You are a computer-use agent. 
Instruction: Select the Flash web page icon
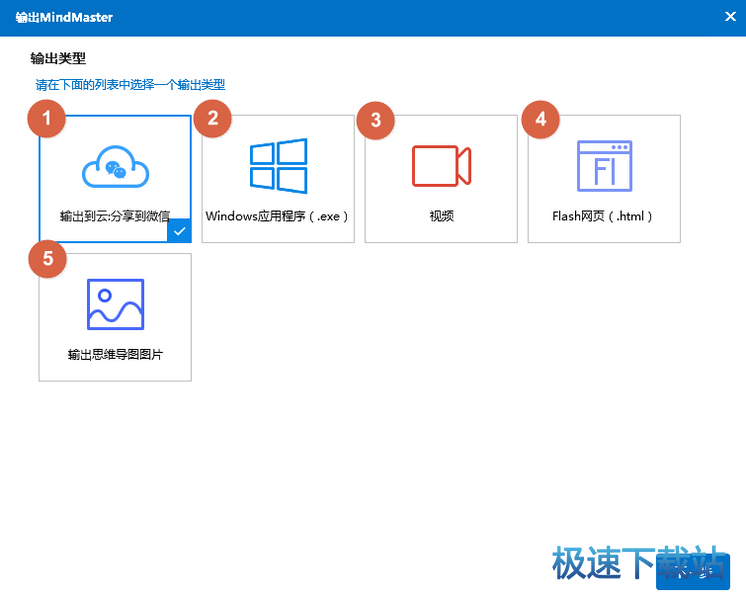click(x=604, y=166)
